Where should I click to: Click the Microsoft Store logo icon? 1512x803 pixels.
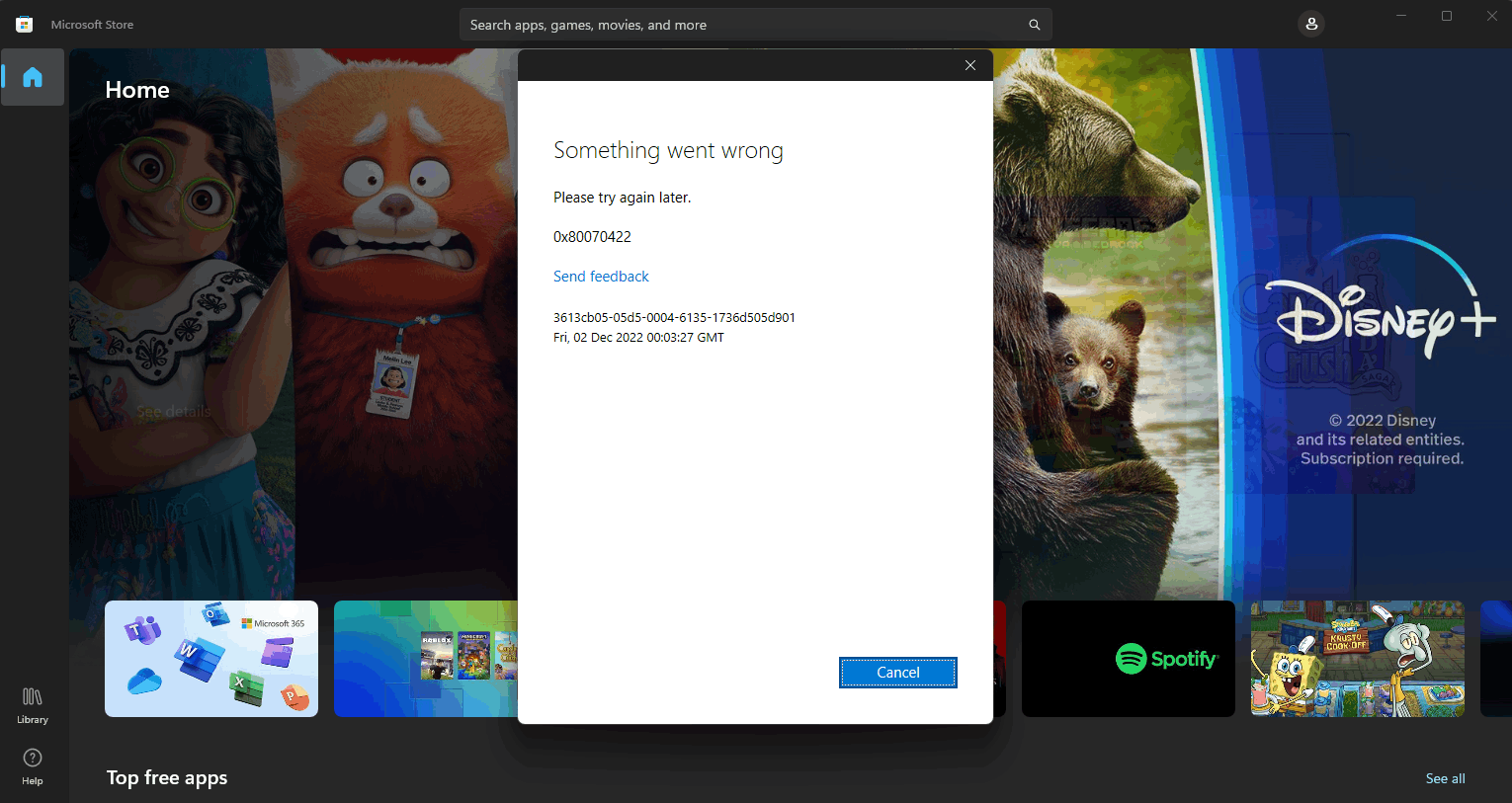[x=24, y=24]
